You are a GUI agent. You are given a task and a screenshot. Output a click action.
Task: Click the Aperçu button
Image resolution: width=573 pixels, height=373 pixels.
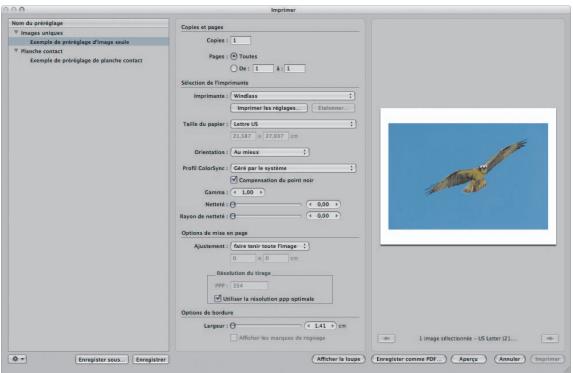click(x=468, y=359)
